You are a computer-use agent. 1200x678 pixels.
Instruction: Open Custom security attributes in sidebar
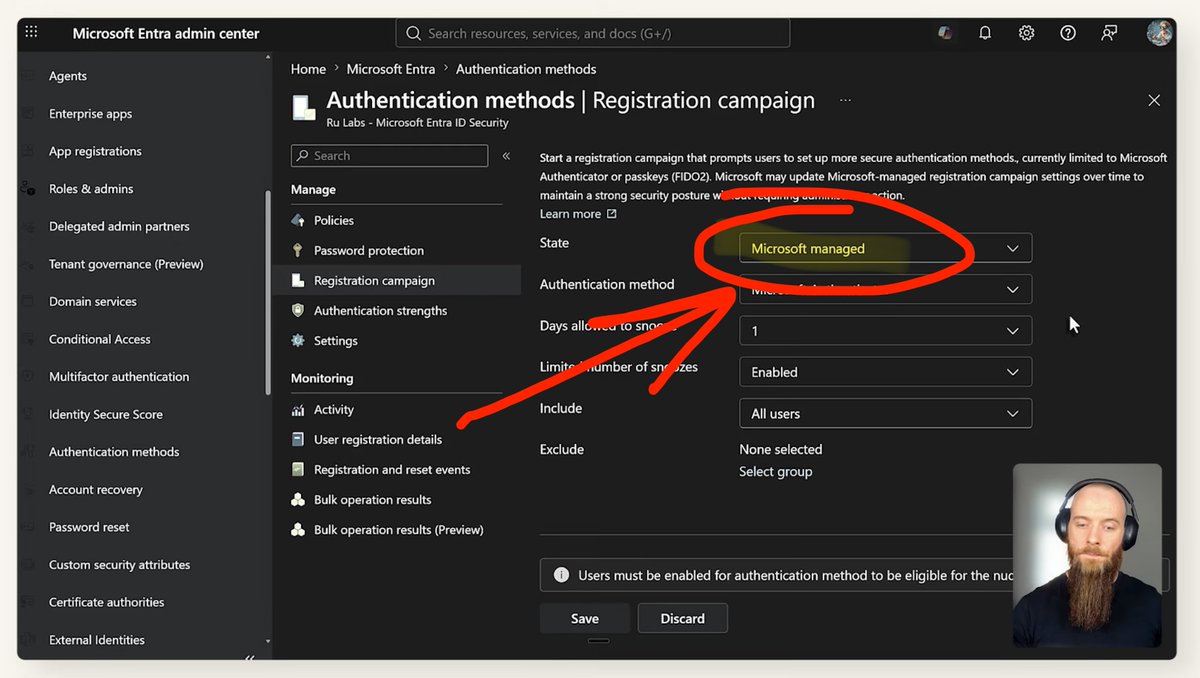click(x=120, y=565)
